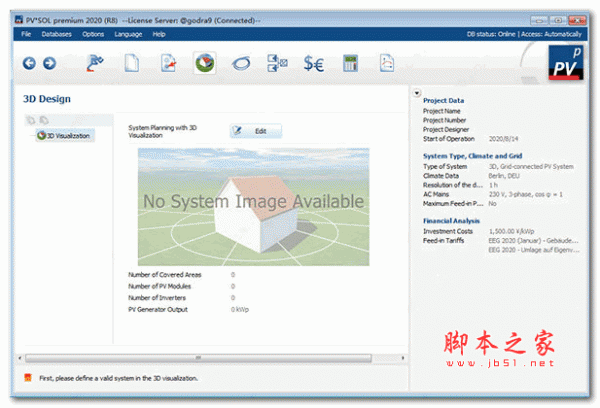Click the warning icon in status message
600x408 pixels.
coord(28,378)
